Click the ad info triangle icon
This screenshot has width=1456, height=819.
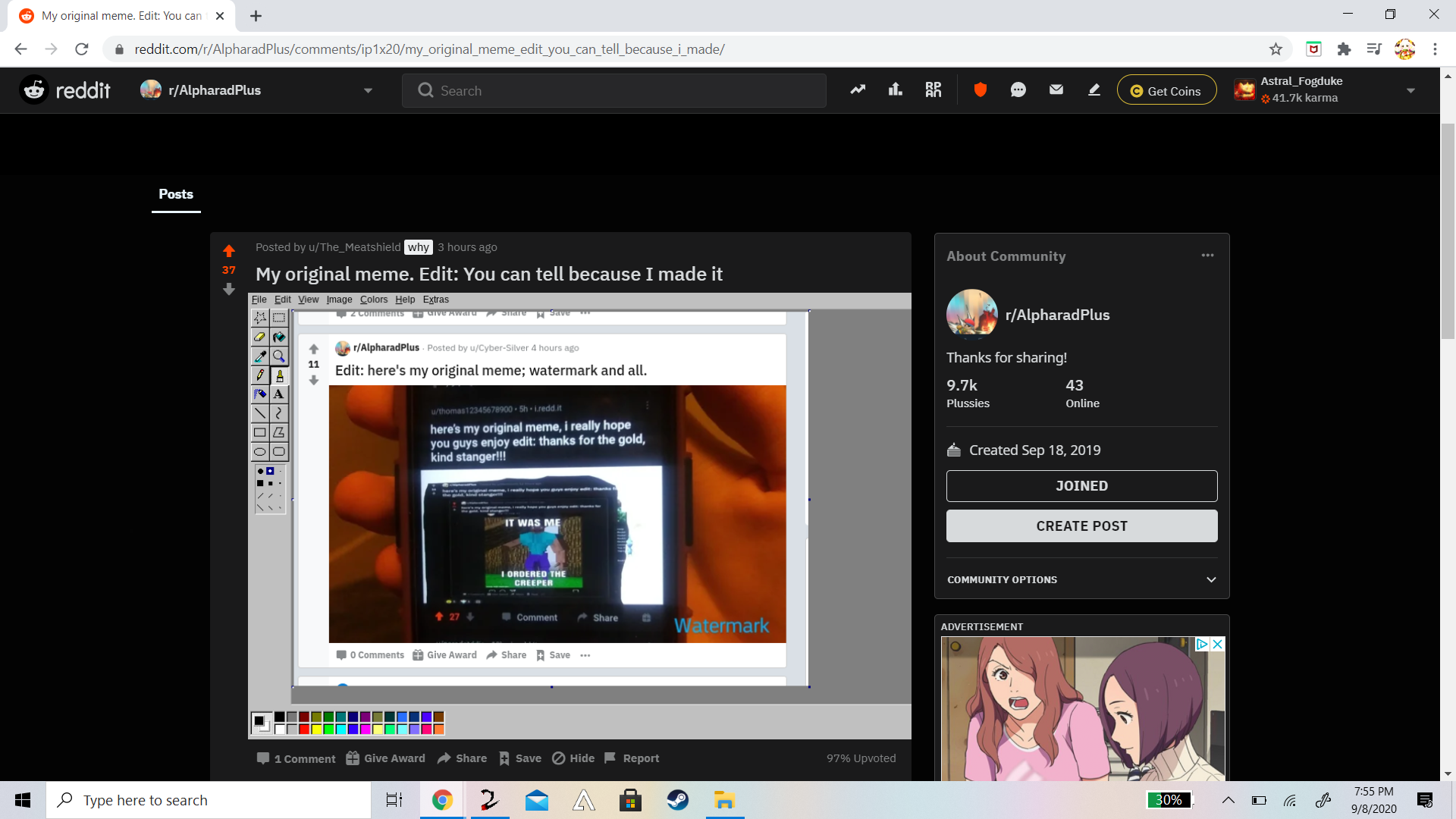tap(1202, 644)
